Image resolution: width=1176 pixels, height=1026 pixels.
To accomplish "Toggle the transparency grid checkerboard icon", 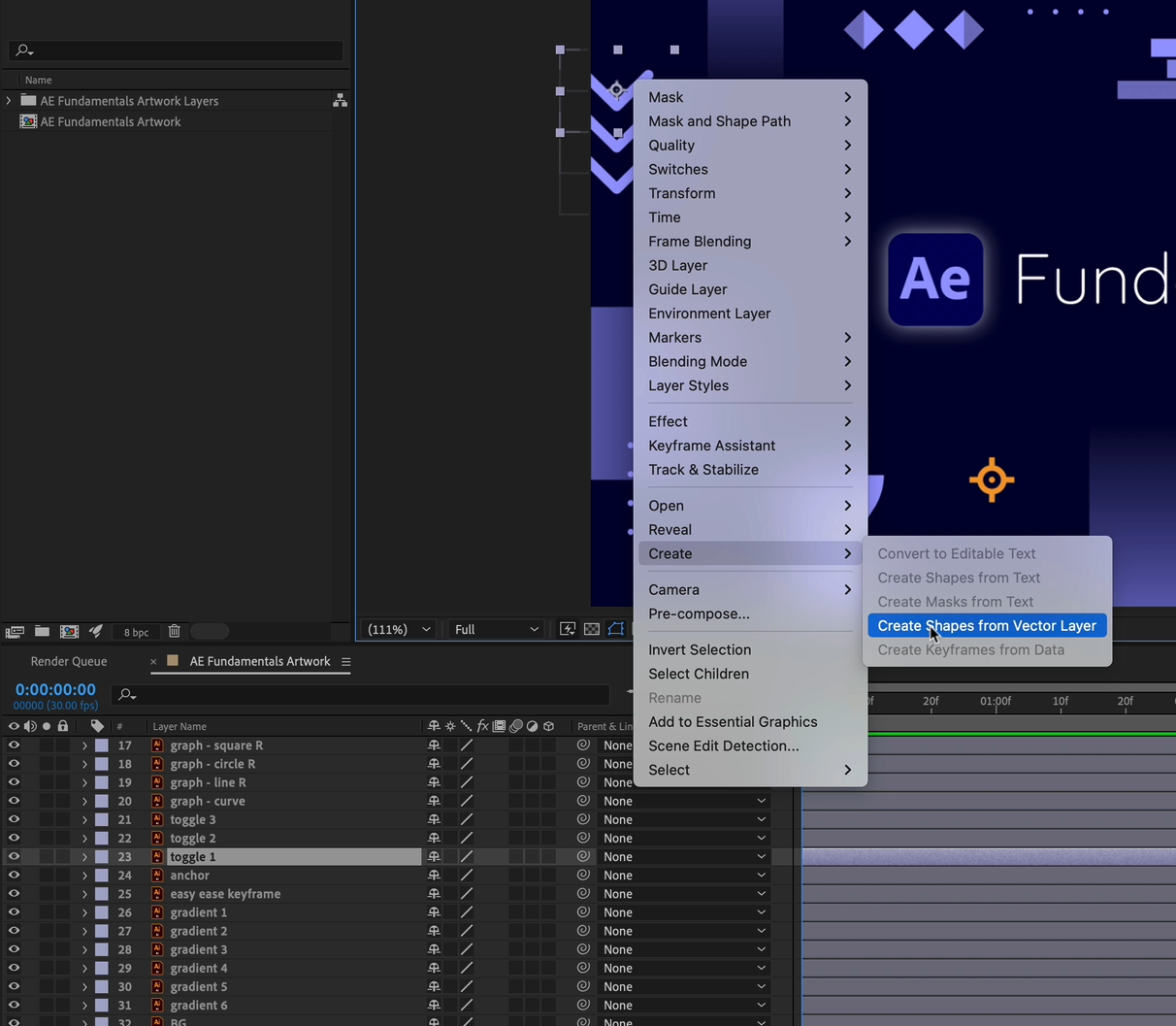I will pyautogui.click(x=592, y=629).
